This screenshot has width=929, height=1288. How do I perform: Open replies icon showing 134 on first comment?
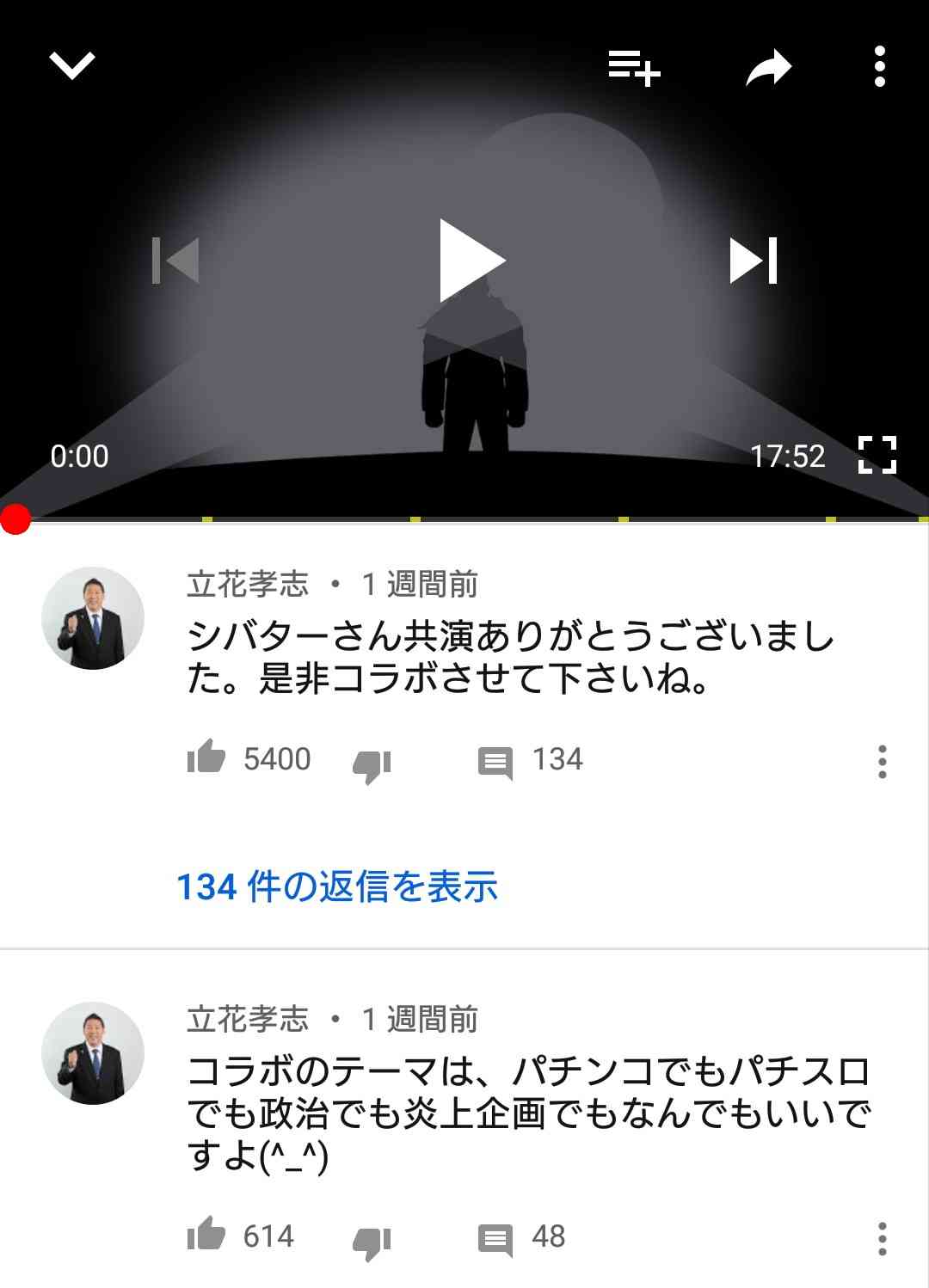click(495, 763)
